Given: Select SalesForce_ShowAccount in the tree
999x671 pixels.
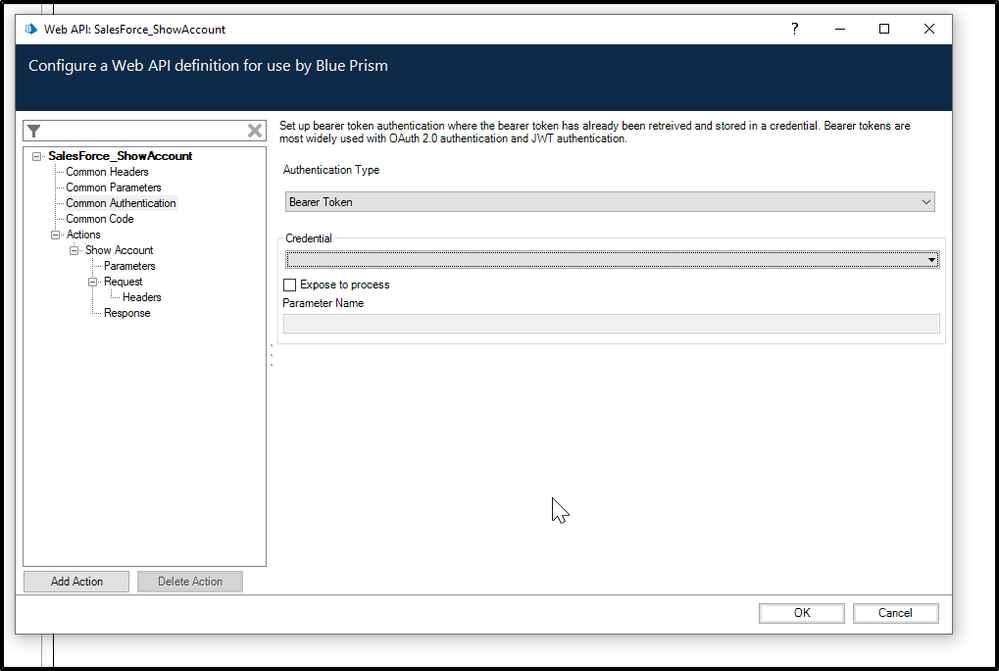Looking at the screenshot, I should tap(120, 156).
